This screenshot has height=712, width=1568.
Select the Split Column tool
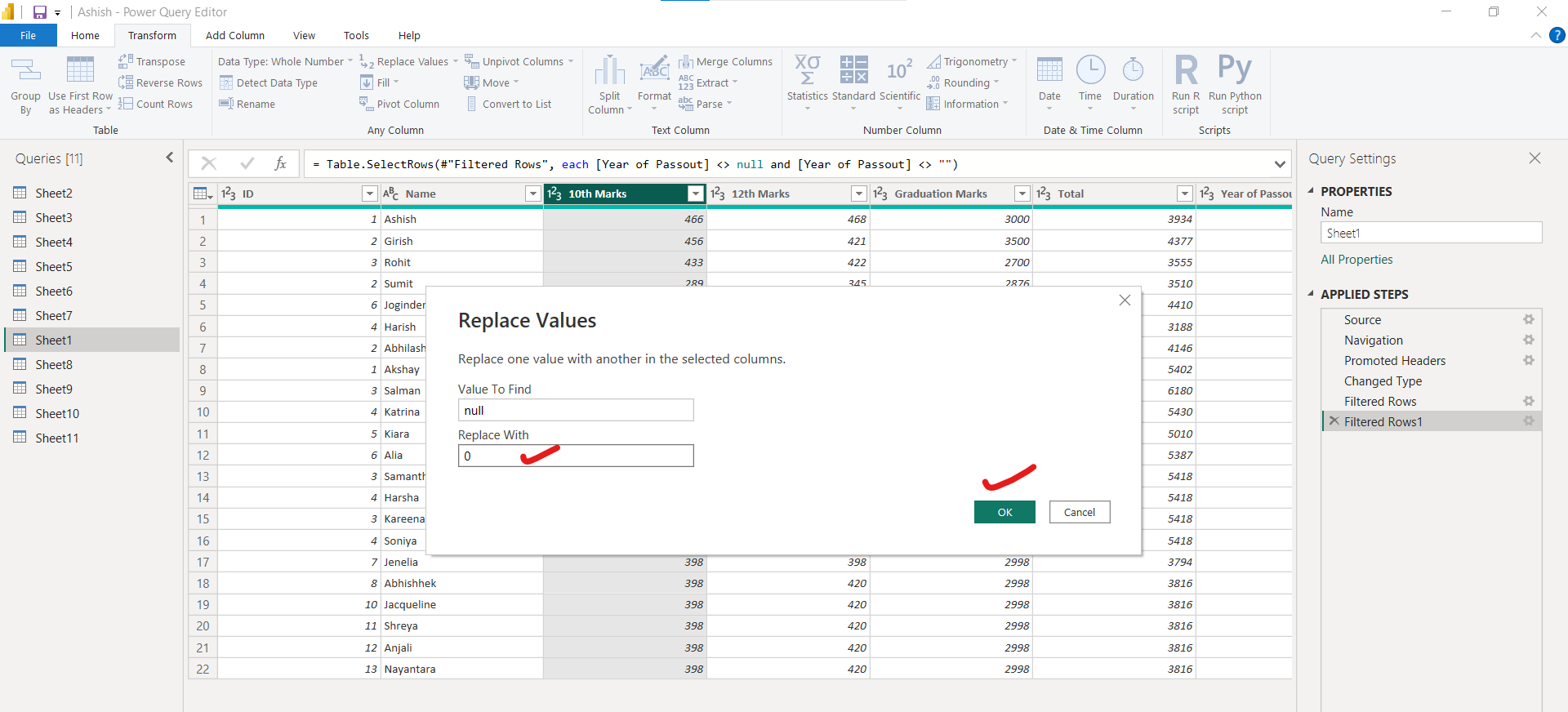(x=609, y=71)
